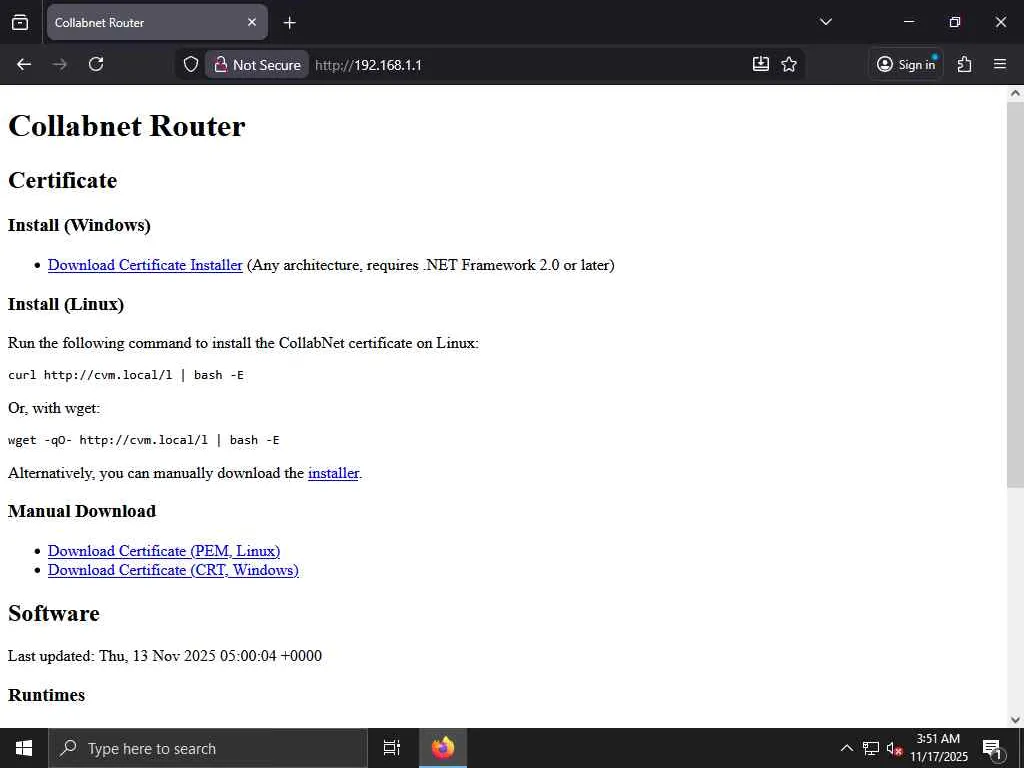Click the Collabnet Router page heading
This screenshot has width=1024, height=768.
(127, 126)
